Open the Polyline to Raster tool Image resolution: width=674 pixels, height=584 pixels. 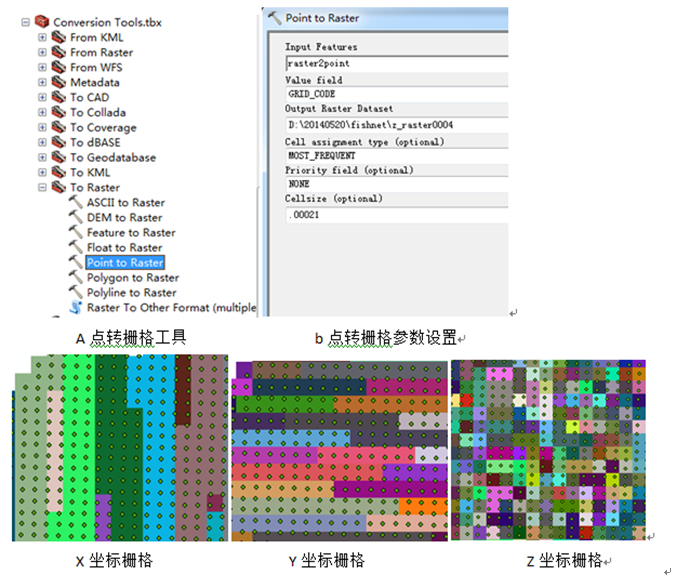click(x=132, y=293)
